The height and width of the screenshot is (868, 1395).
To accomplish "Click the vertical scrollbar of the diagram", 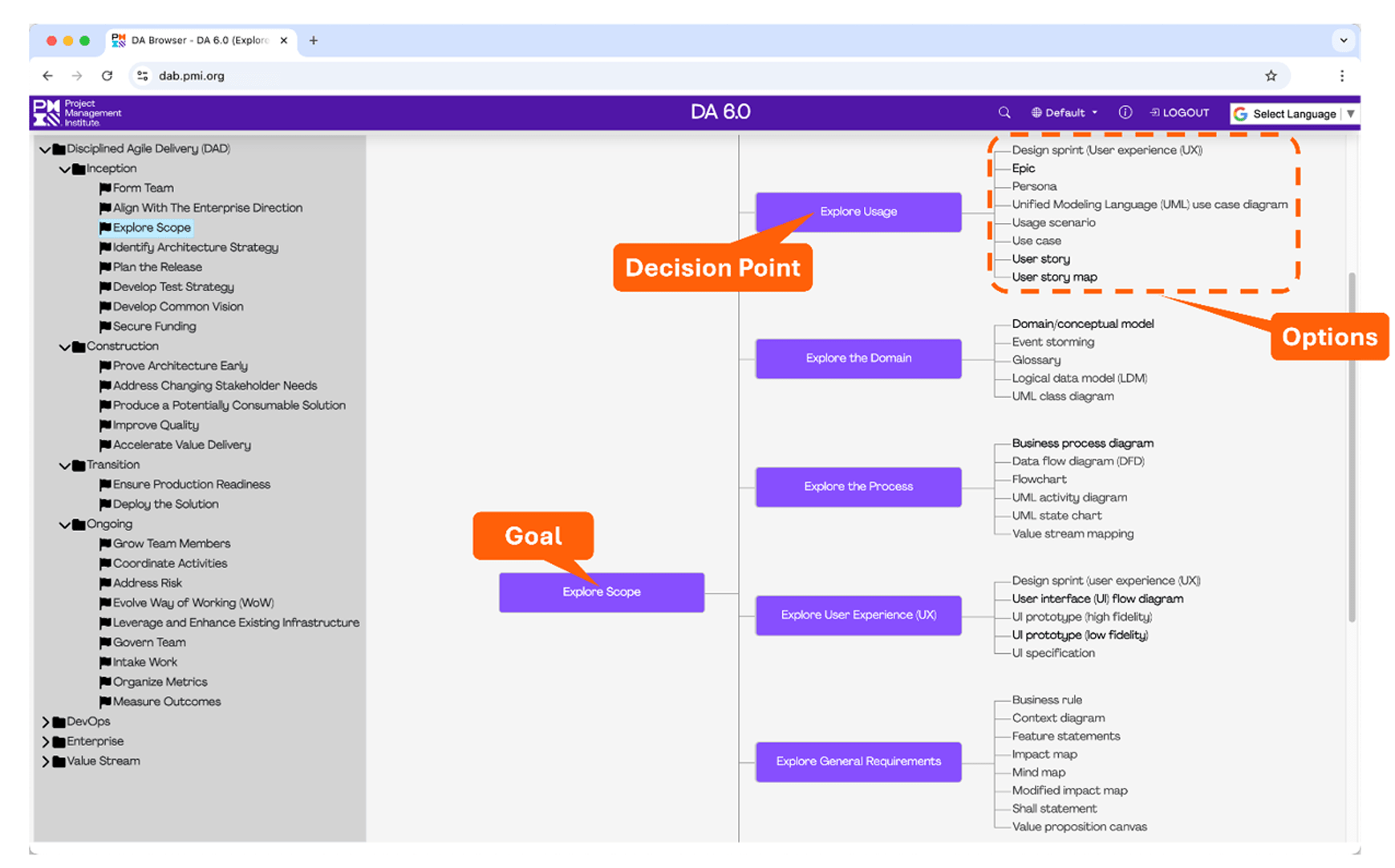I will click(1352, 448).
